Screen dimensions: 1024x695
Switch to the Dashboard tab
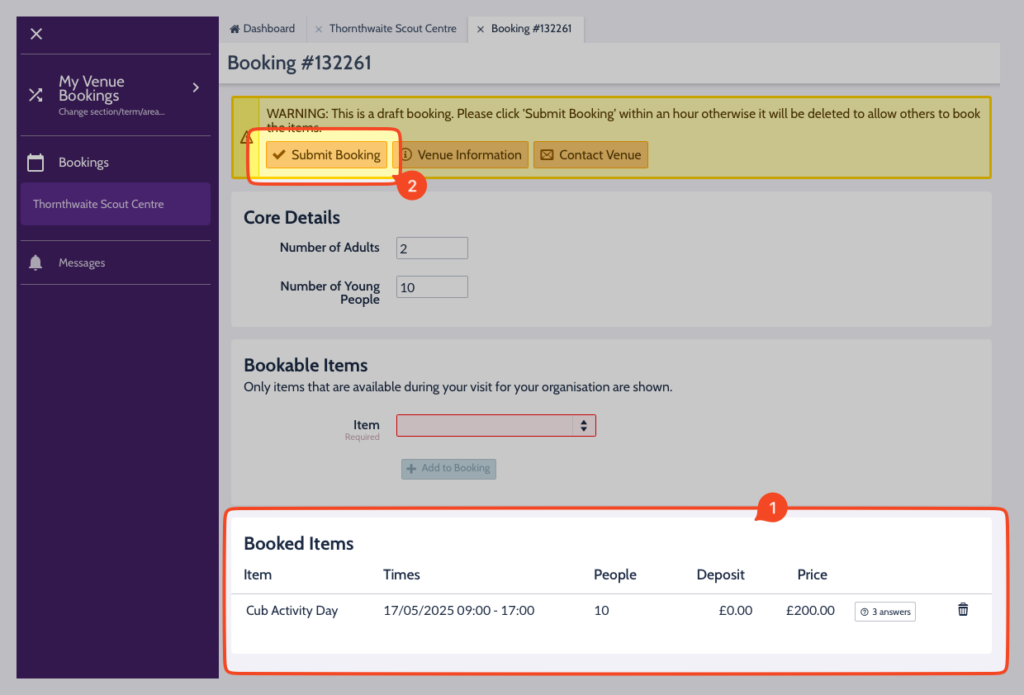[x=263, y=29]
